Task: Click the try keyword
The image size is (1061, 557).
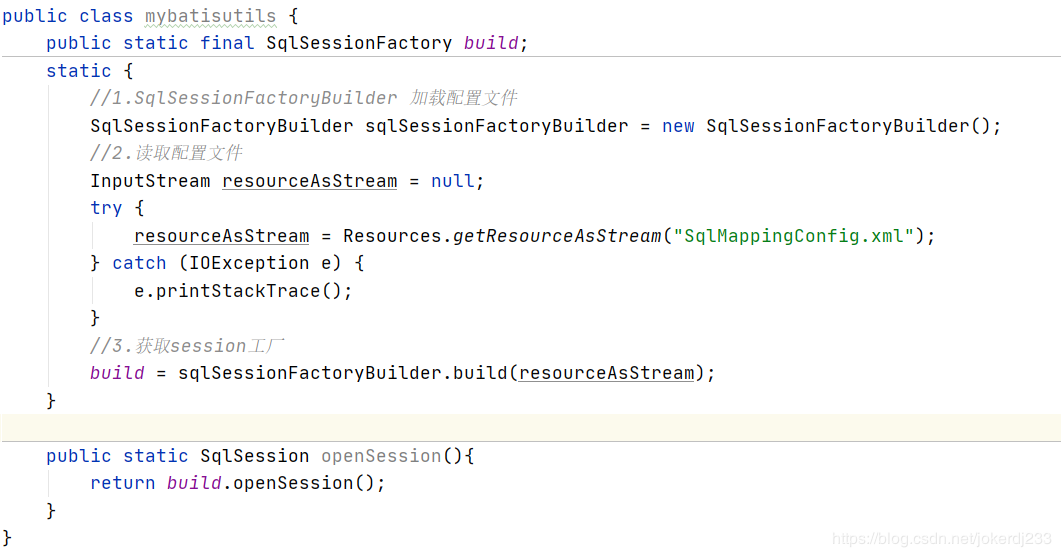Action: click(x=106, y=208)
